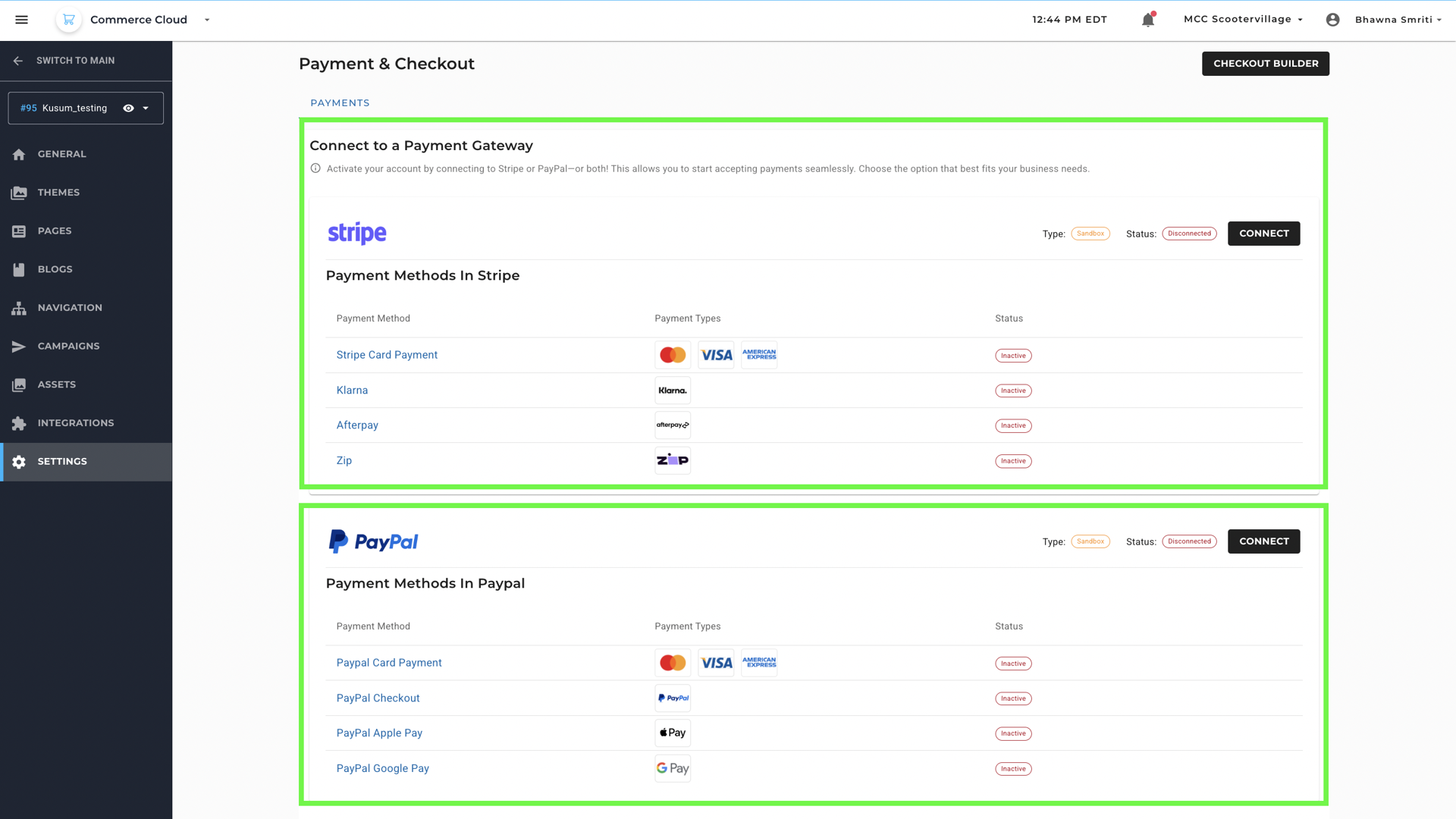Open the MCC Scootervillage dropdown
Viewport: 1456px width, 819px height.
(x=1243, y=20)
